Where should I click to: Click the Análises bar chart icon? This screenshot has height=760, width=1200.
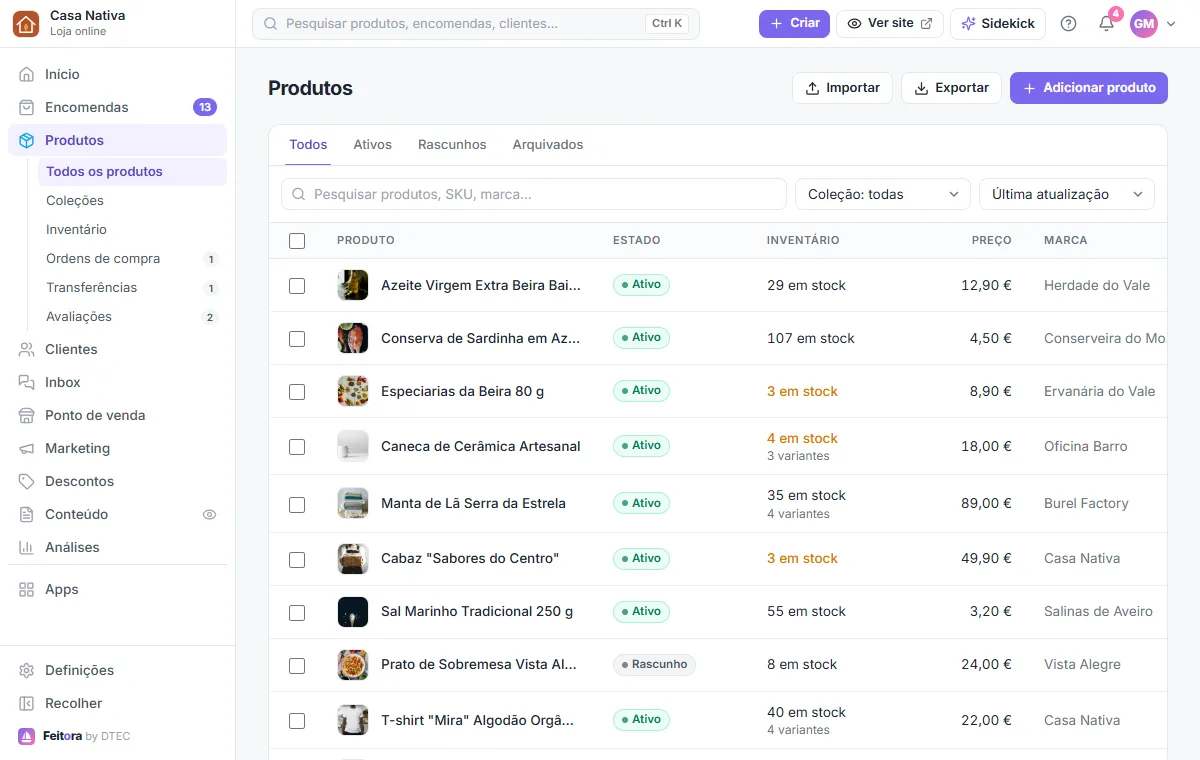pyautogui.click(x=27, y=547)
